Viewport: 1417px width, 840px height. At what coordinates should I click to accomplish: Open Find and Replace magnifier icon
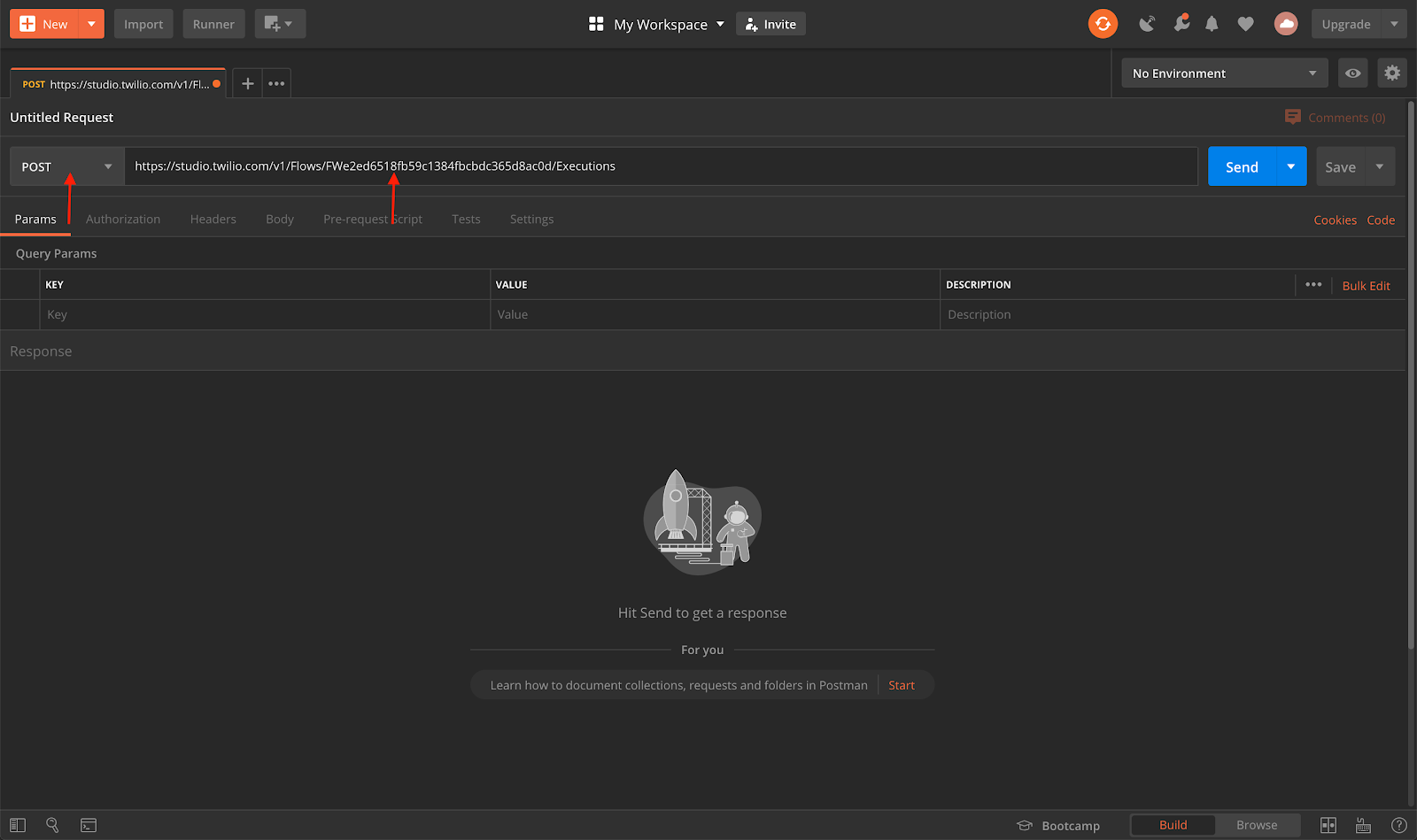(52, 825)
